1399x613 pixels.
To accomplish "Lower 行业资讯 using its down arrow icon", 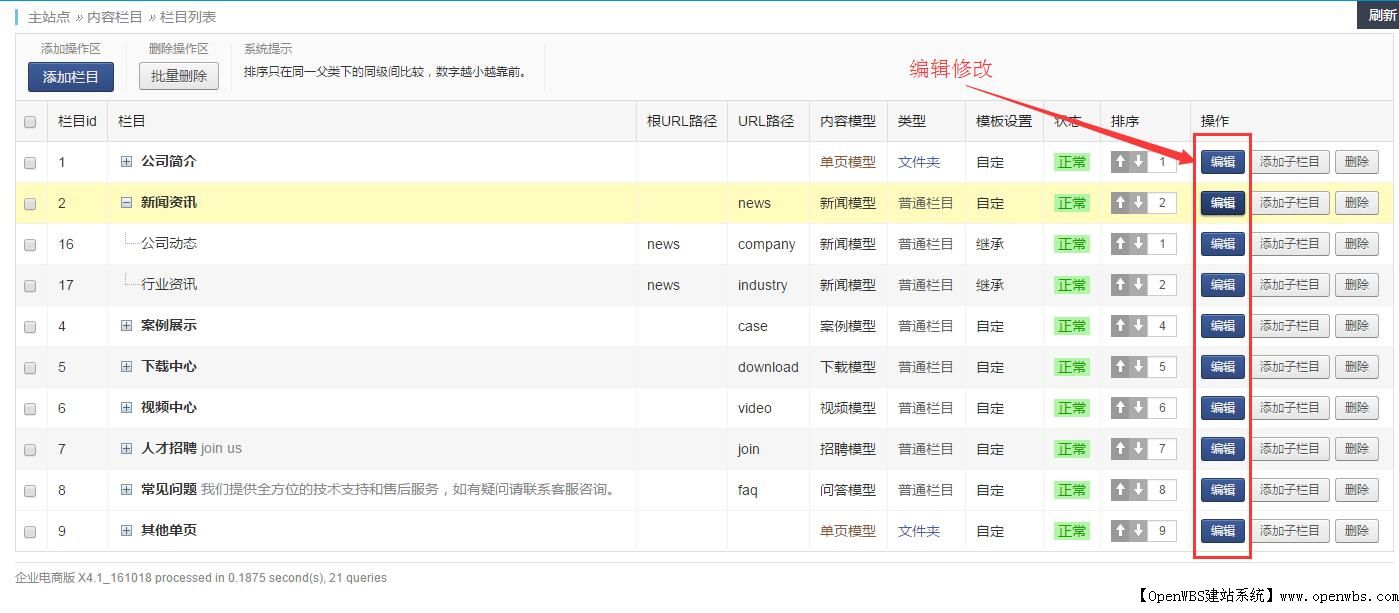I will [x=1138, y=284].
